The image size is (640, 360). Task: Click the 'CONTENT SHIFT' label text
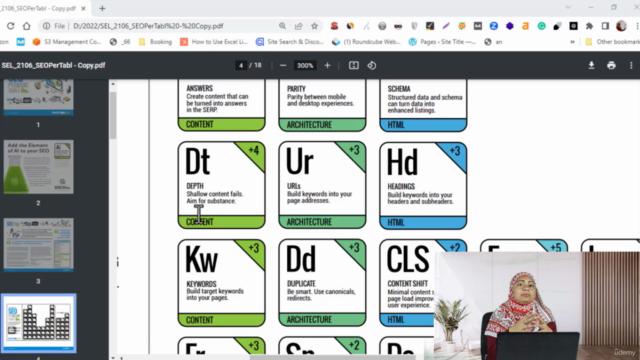pos(407,283)
